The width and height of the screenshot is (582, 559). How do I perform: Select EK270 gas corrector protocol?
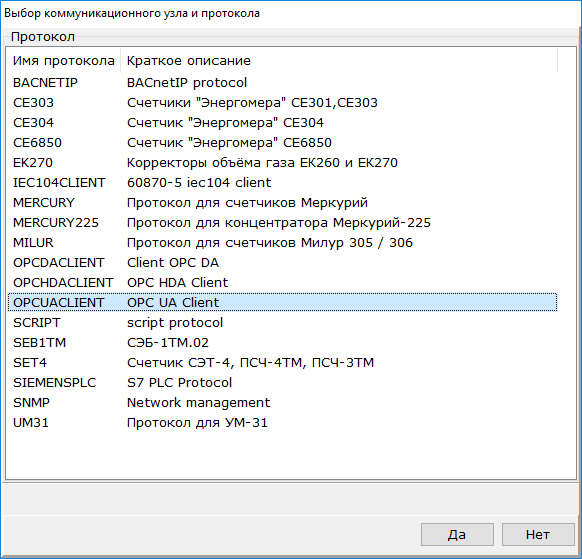click(282, 163)
